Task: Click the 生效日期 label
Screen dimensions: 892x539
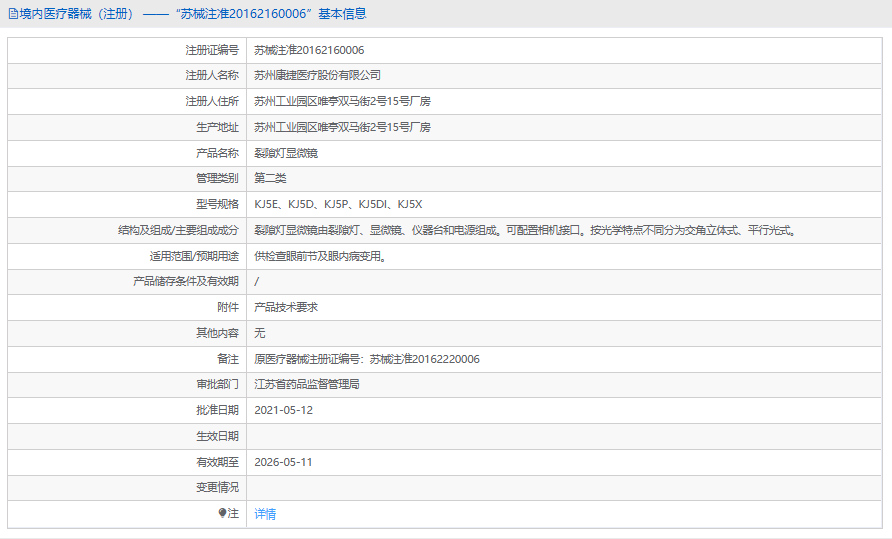Action: point(217,437)
